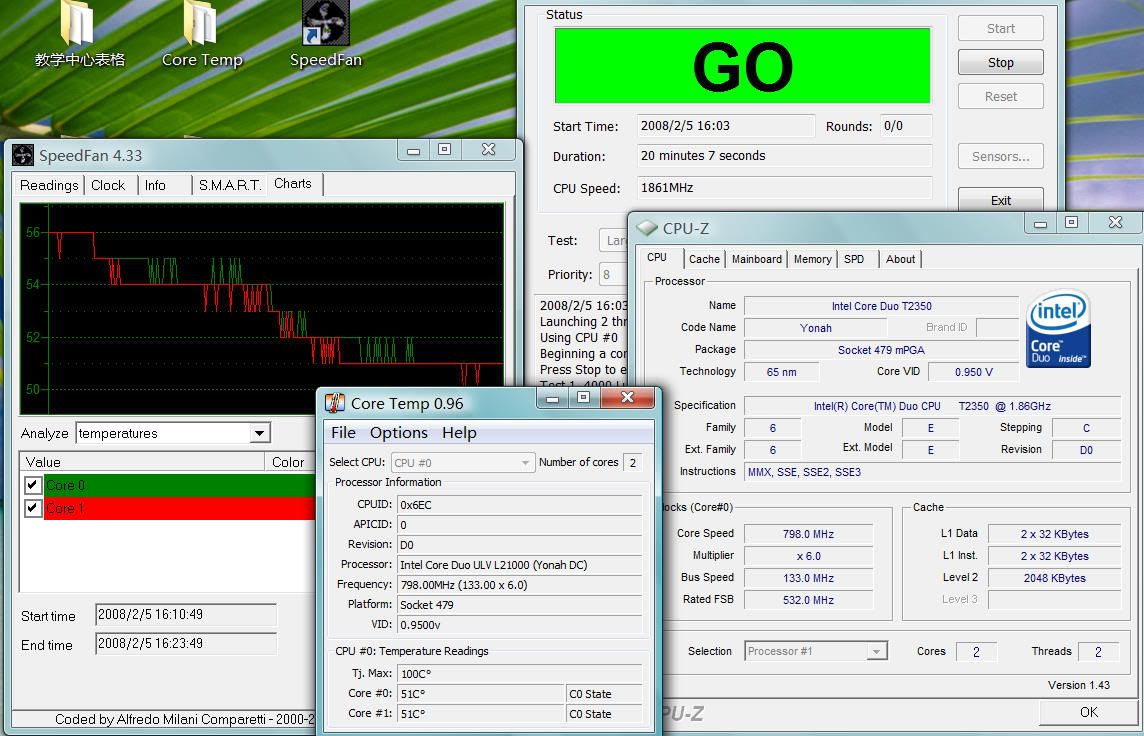Switch to SpeedFan Readings tab

click(49, 185)
